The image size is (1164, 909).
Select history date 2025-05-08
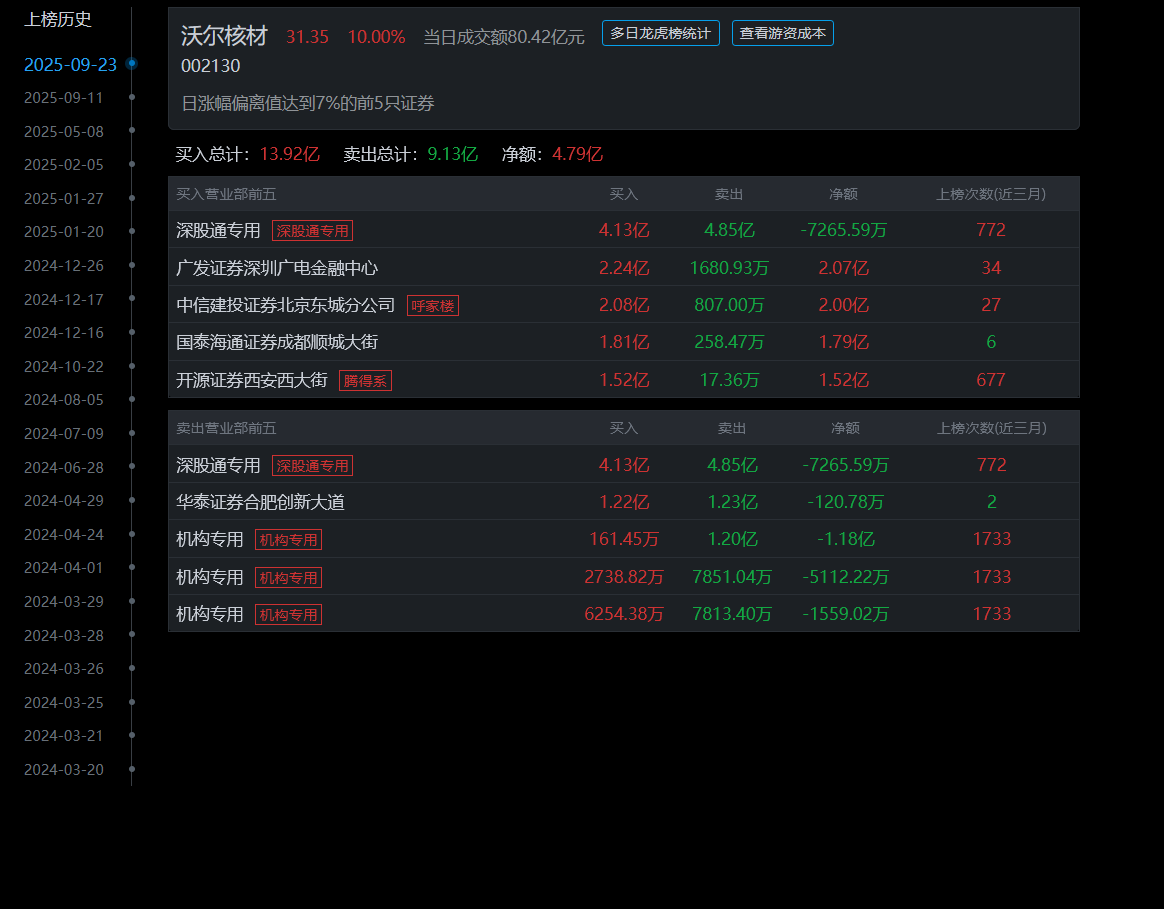point(64,131)
